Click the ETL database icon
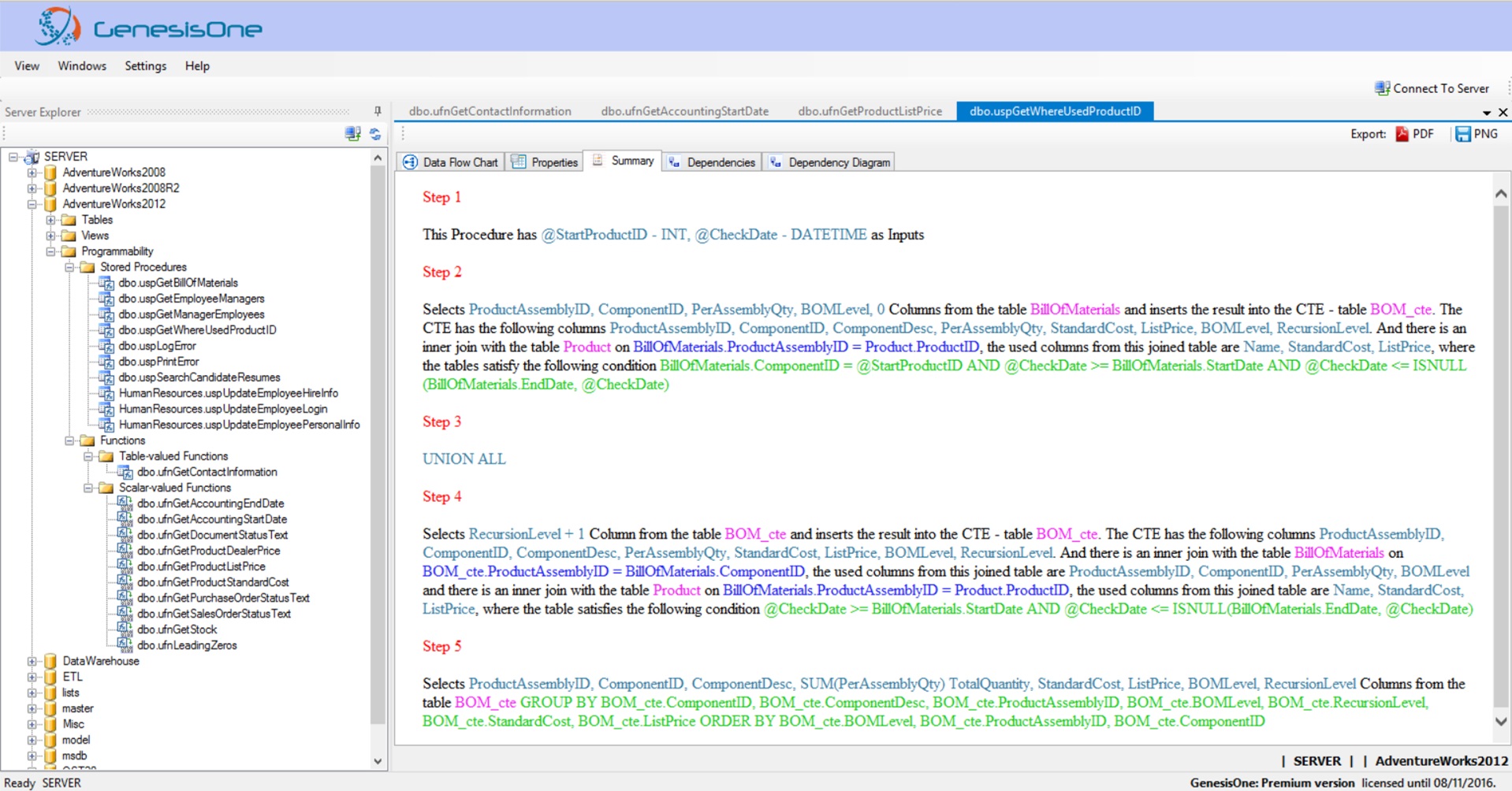This screenshot has width=1512, height=791. point(50,677)
